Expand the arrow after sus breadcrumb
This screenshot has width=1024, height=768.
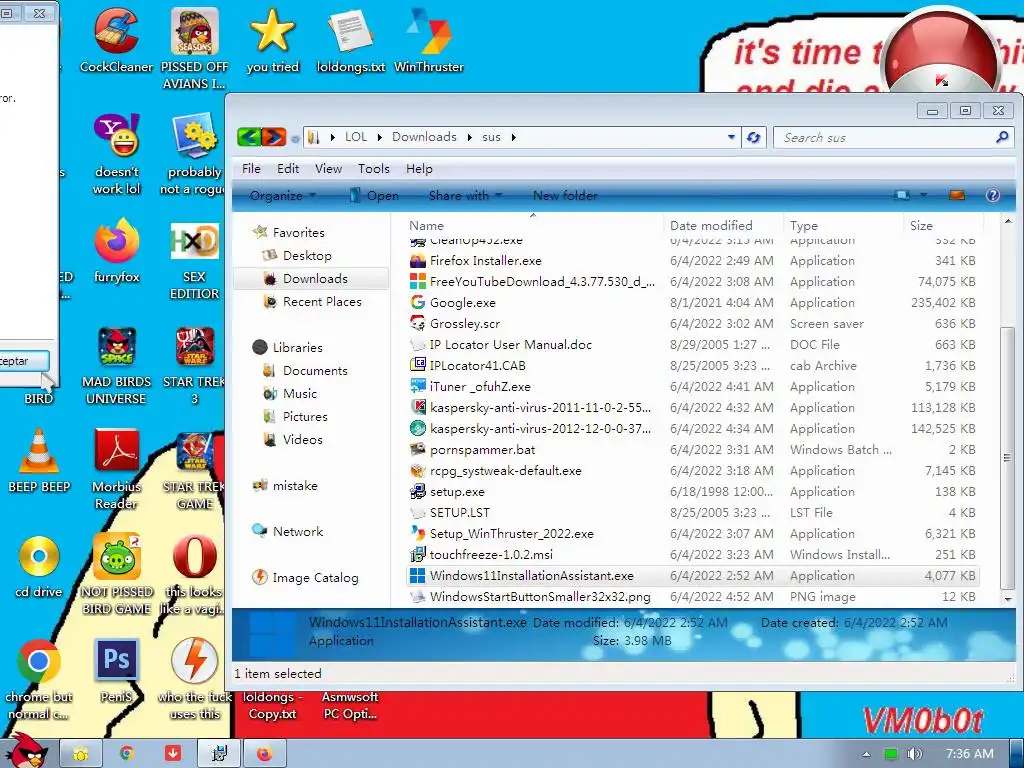[x=513, y=137]
